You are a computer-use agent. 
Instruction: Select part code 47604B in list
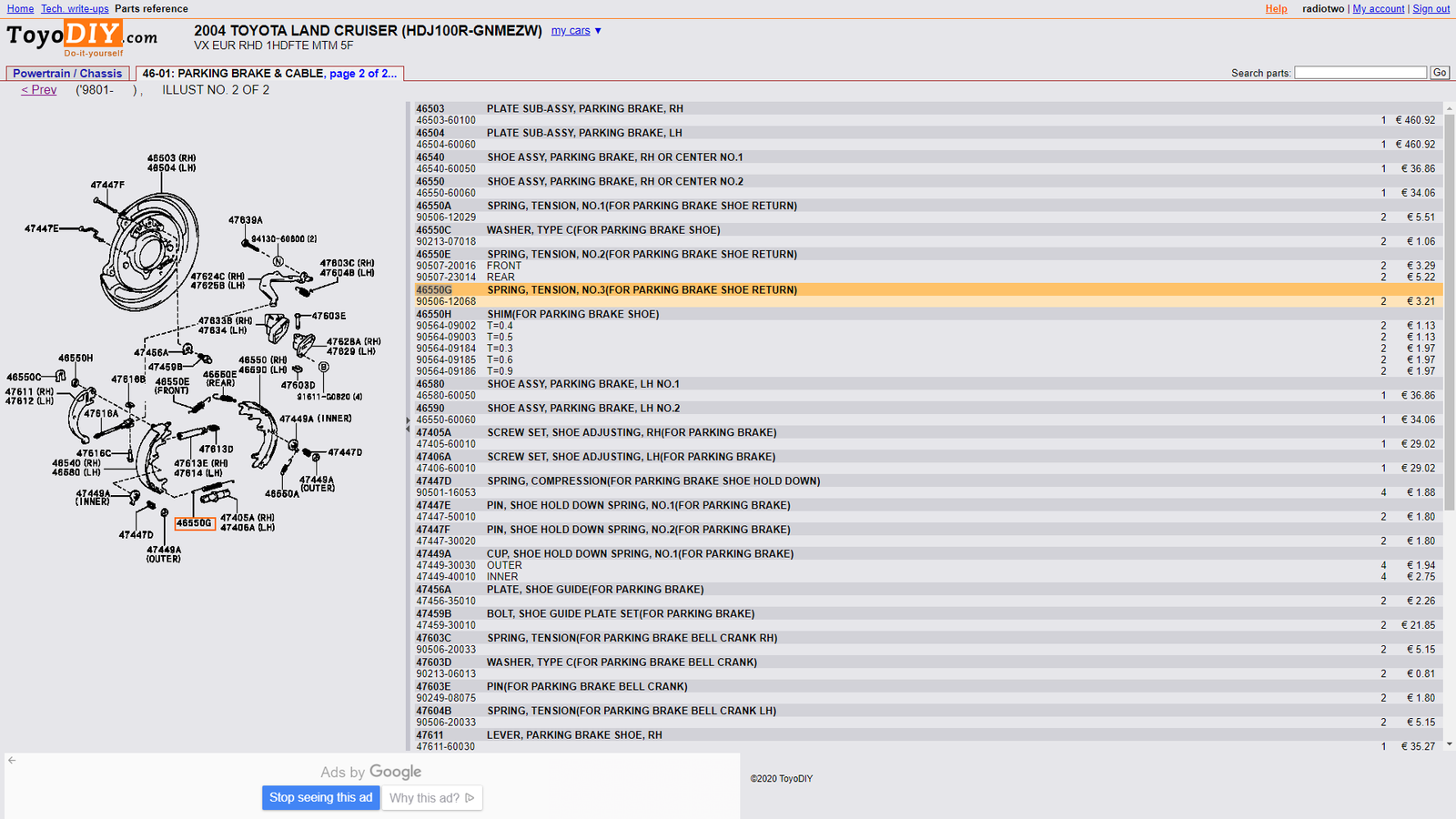(433, 712)
